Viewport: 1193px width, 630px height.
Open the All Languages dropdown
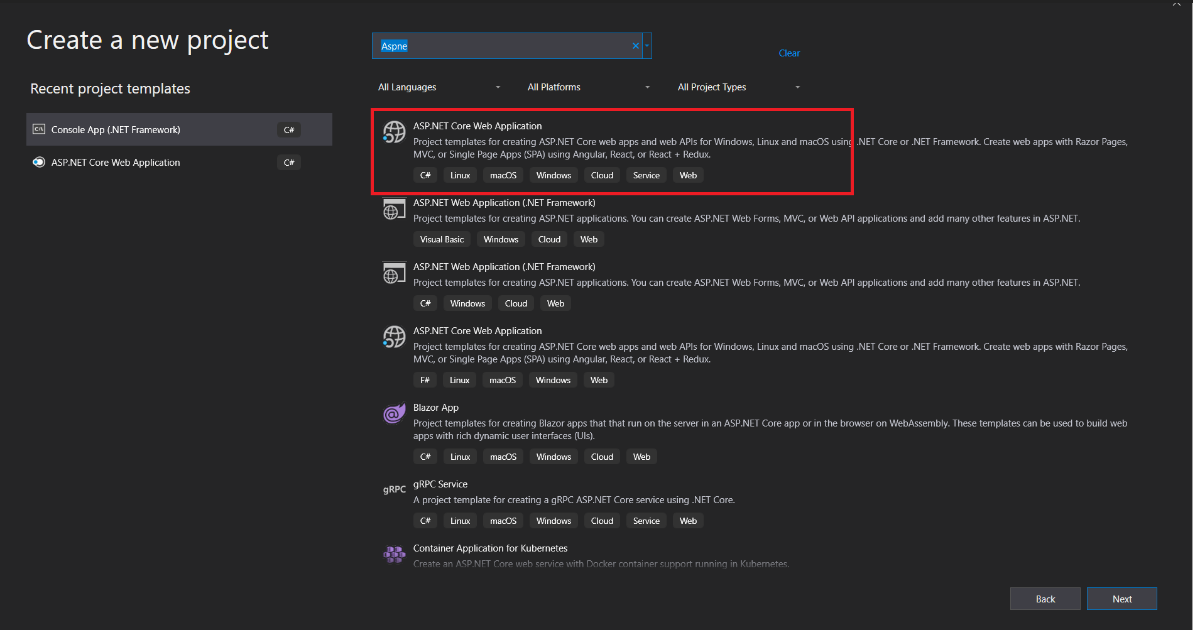pos(438,87)
